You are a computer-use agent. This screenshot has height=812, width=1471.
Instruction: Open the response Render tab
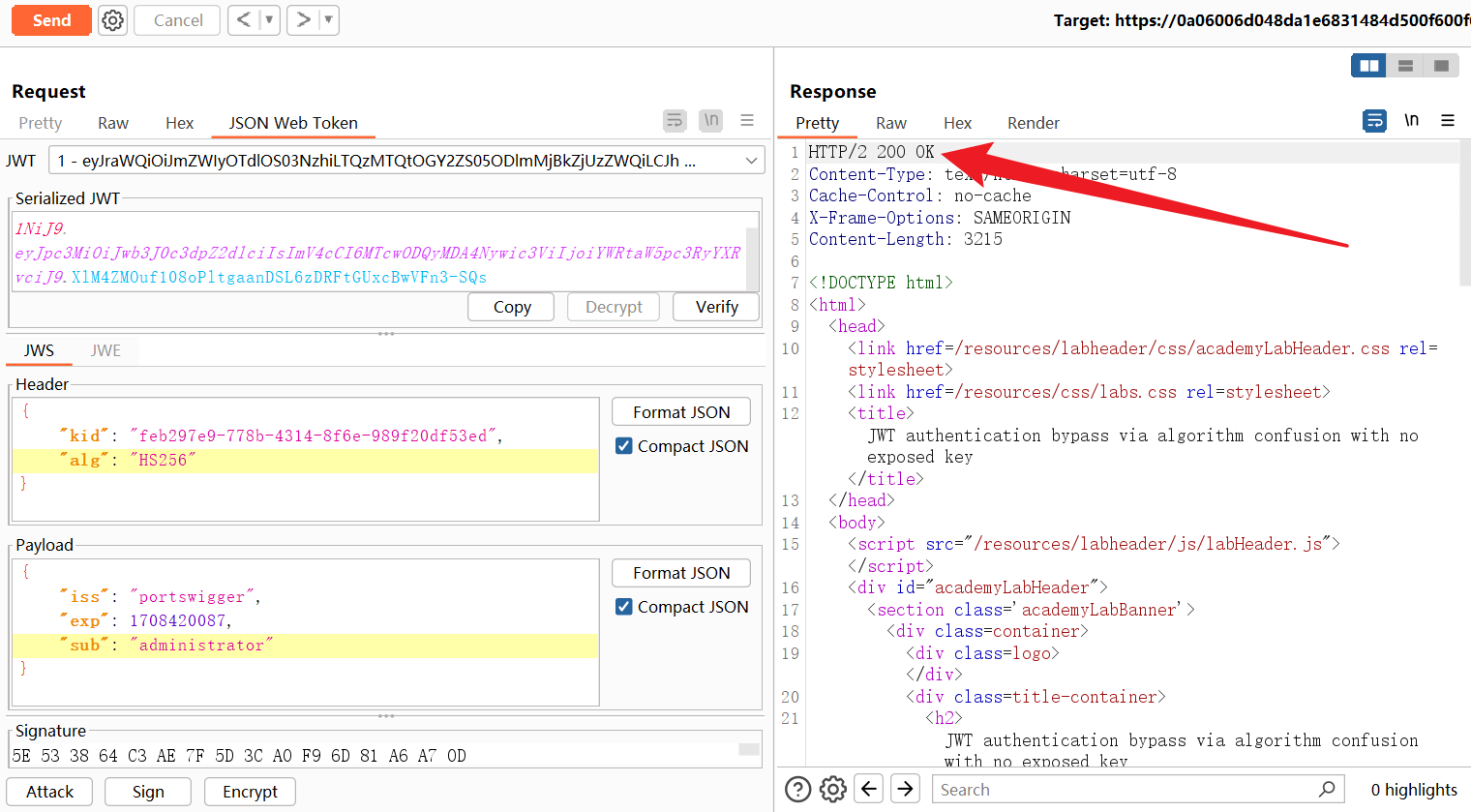(x=1033, y=123)
